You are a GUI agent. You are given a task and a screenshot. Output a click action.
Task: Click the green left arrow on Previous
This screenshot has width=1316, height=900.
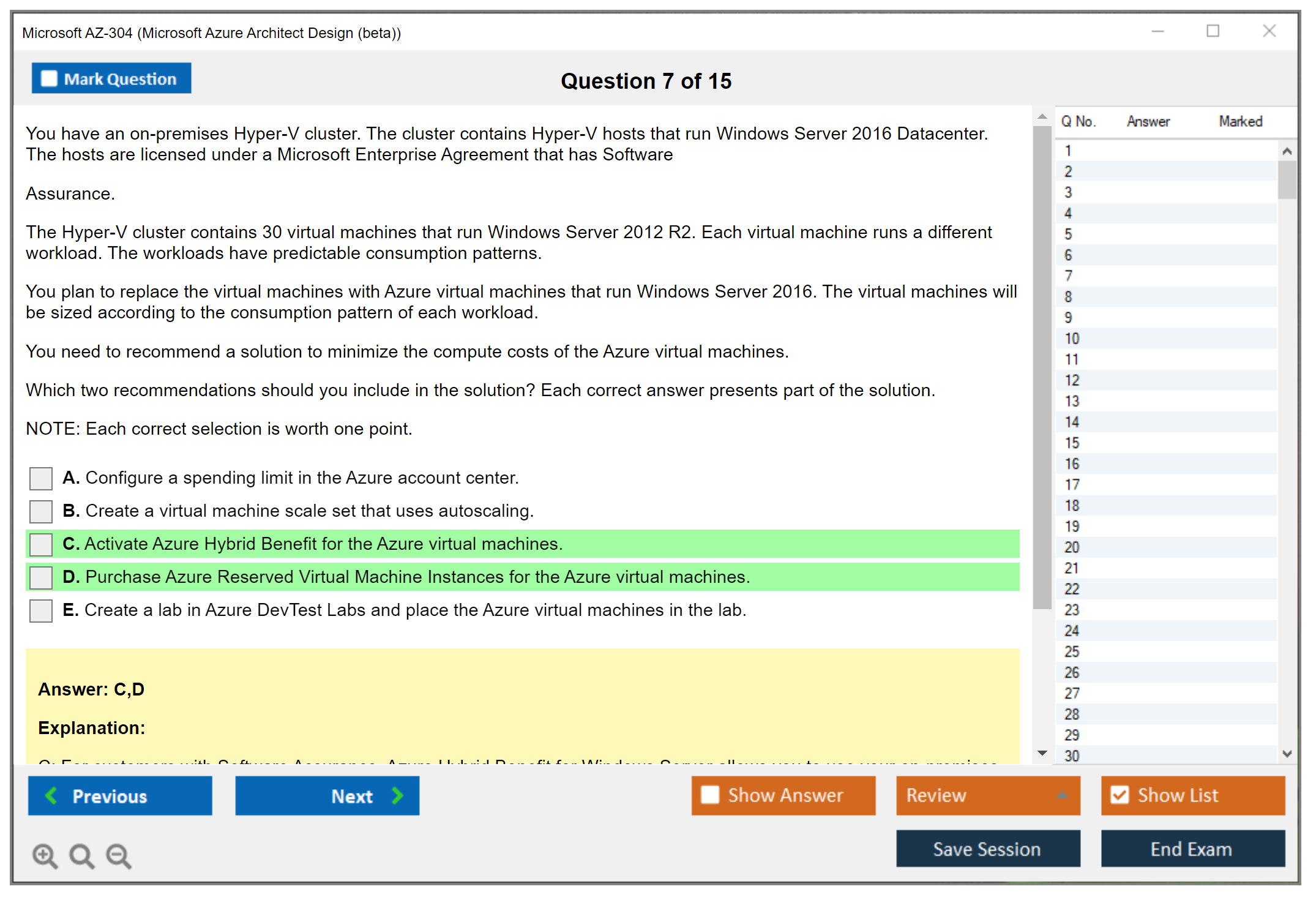point(51,795)
